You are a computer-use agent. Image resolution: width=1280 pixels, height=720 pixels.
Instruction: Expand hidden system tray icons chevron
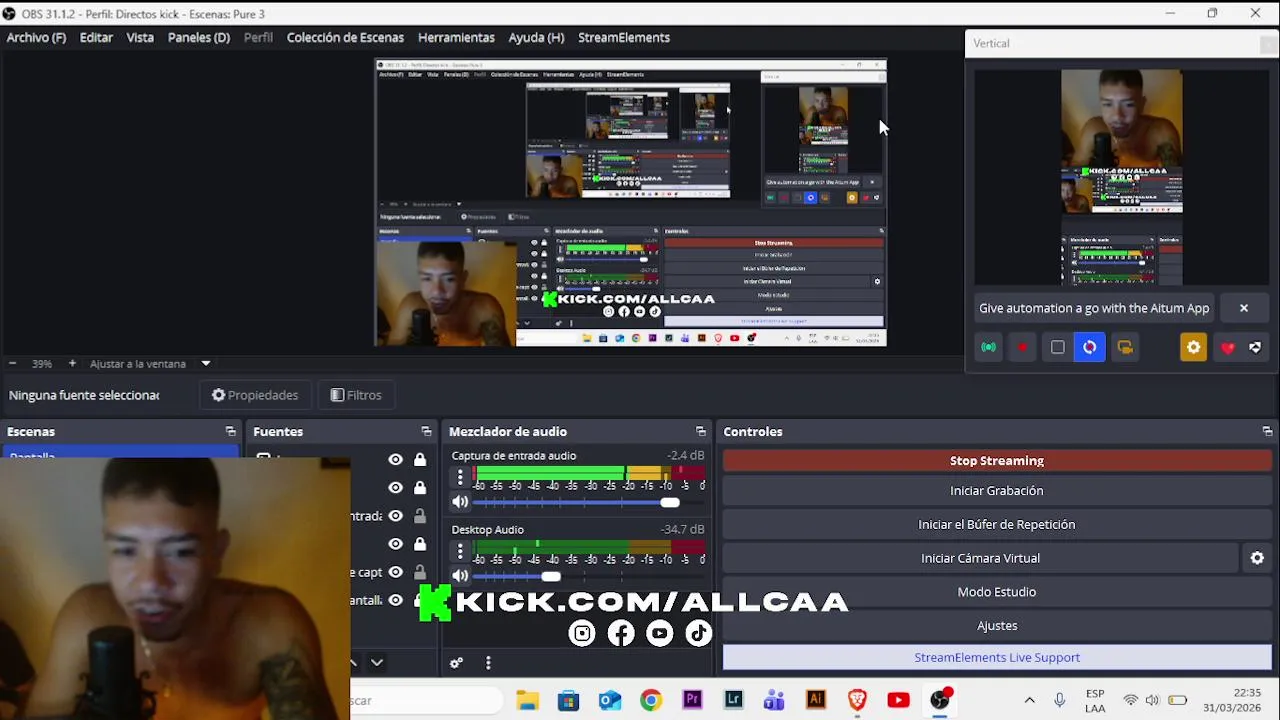click(x=1029, y=700)
